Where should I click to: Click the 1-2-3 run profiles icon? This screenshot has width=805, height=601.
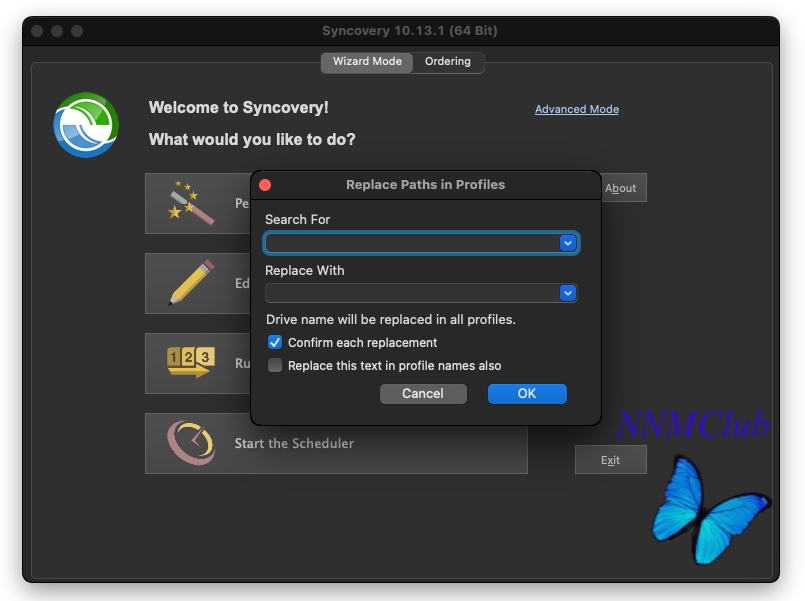(x=190, y=362)
